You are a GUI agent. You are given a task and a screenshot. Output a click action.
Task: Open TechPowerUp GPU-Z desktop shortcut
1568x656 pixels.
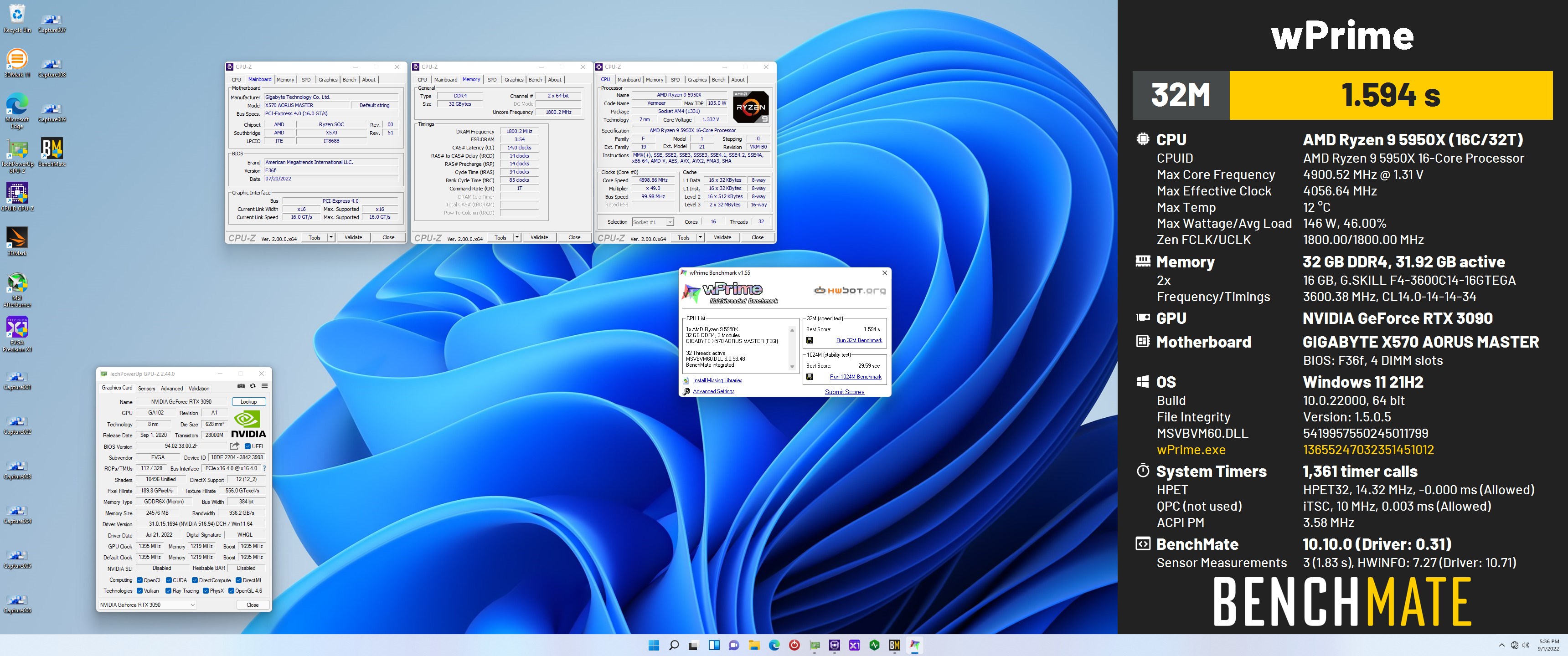17,156
